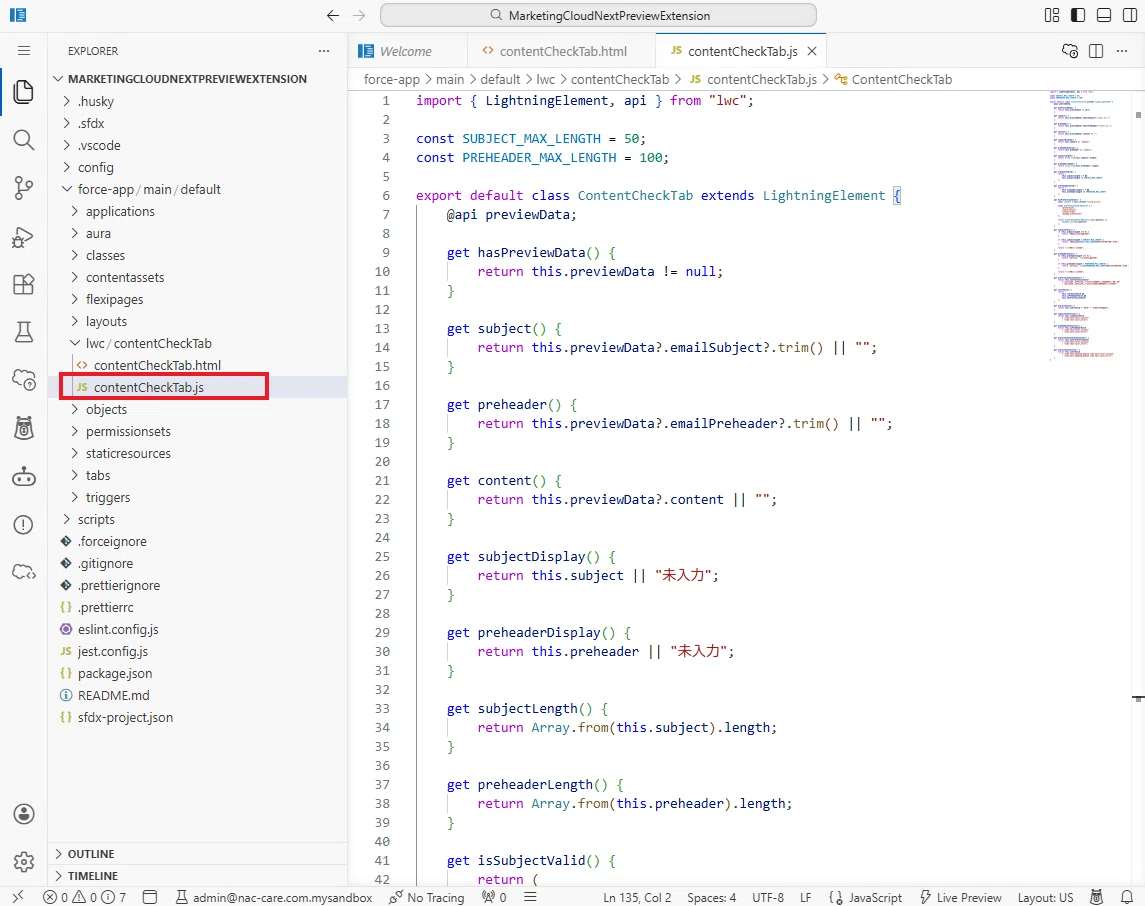Image resolution: width=1145 pixels, height=906 pixels.
Task: Expand the OUTLINE section
Action: [197, 854]
